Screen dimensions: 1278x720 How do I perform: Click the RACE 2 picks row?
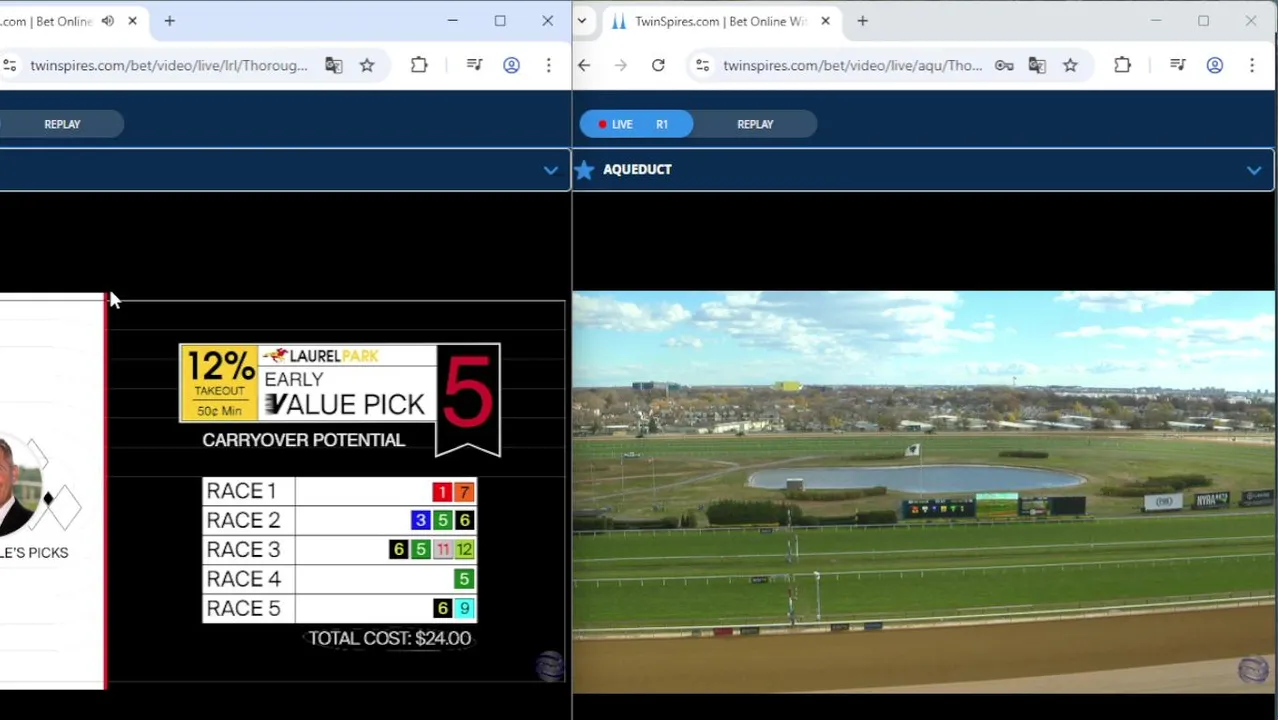tap(340, 520)
